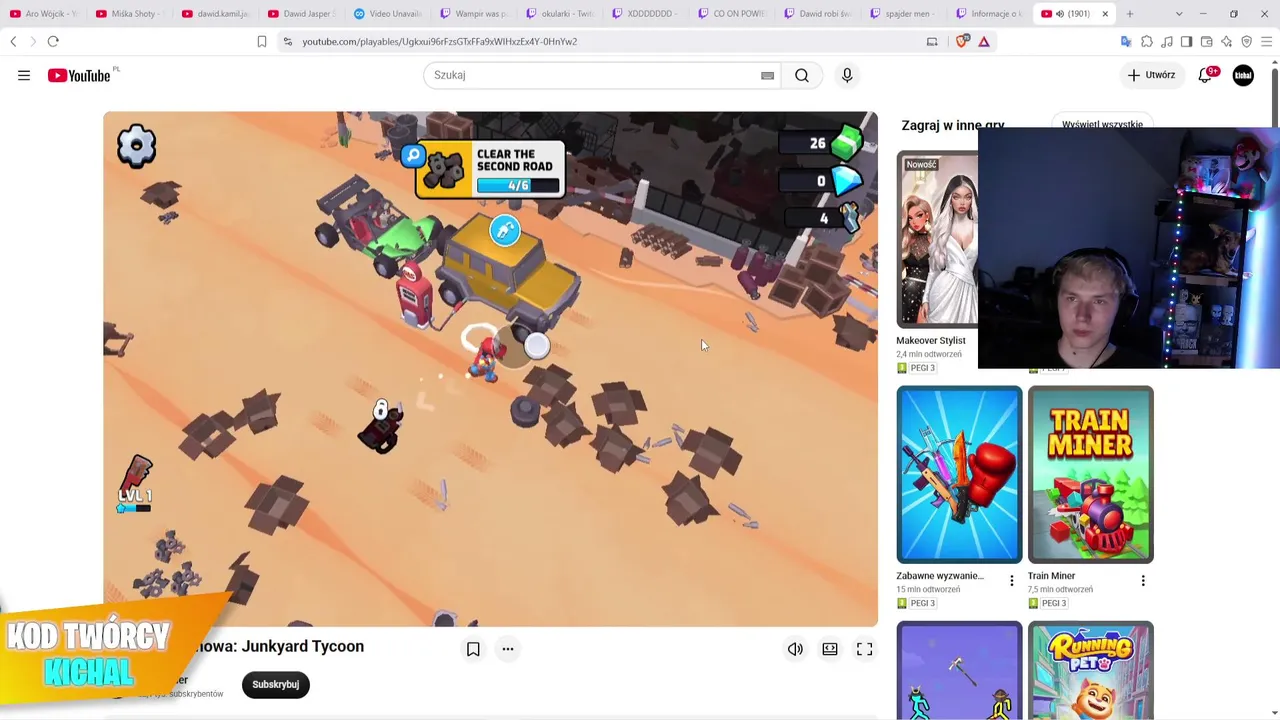Open more options for Train Miner
Viewport: 1280px width, 720px height.
[x=1143, y=580]
